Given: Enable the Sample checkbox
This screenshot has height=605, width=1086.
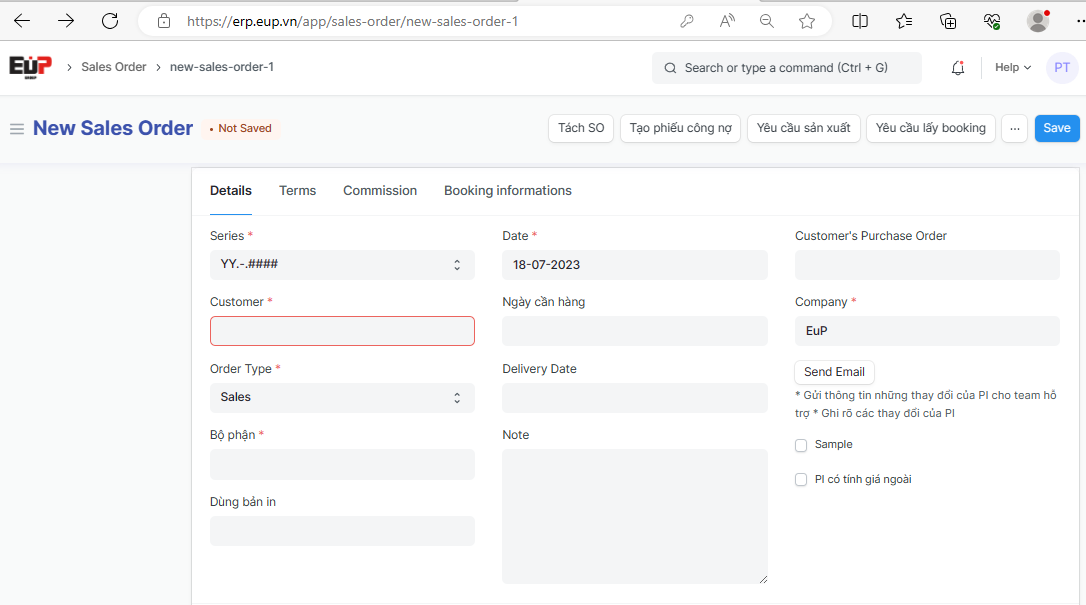Looking at the screenshot, I should click(x=801, y=445).
